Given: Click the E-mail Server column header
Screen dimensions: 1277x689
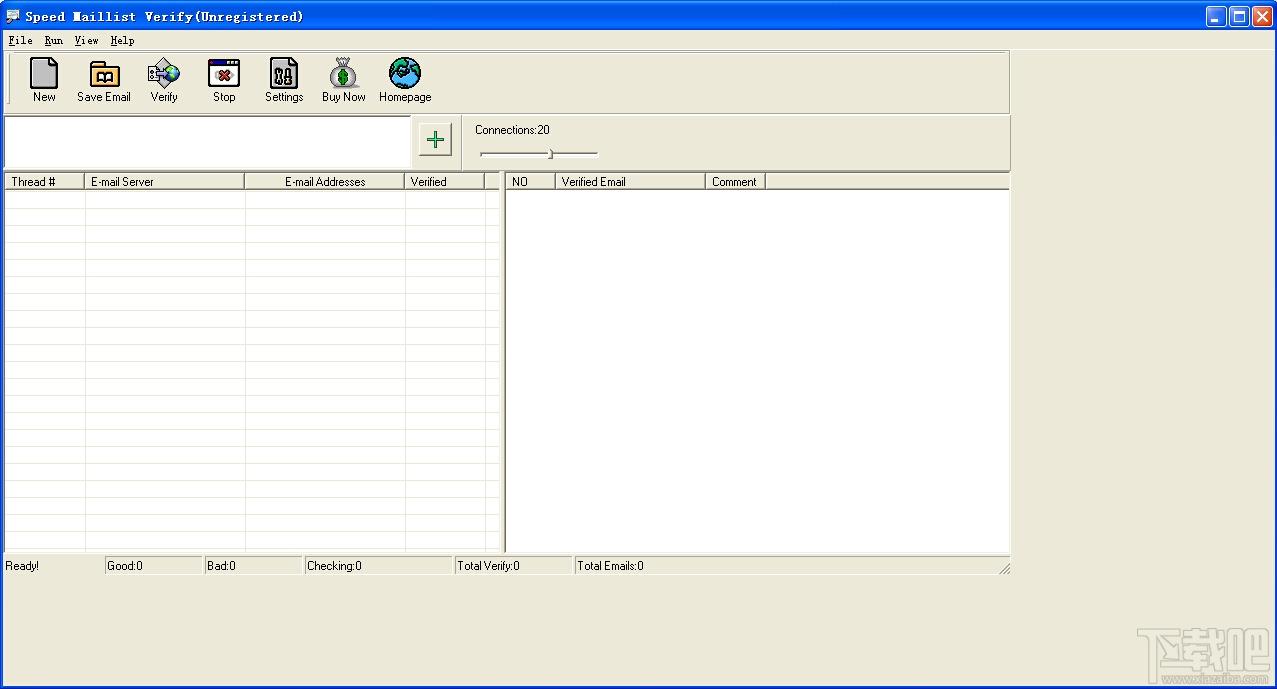Looking at the screenshot, I should pyautogui.click(x=164, y=181).
